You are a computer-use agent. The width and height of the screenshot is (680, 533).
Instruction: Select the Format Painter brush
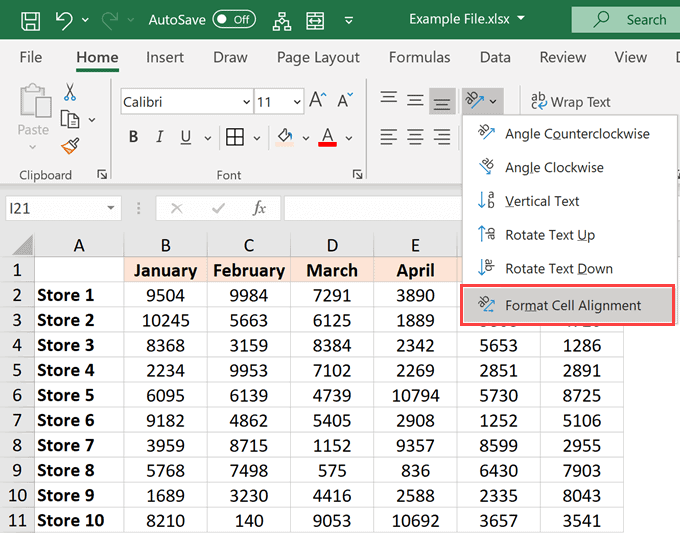tap(70, 146)
